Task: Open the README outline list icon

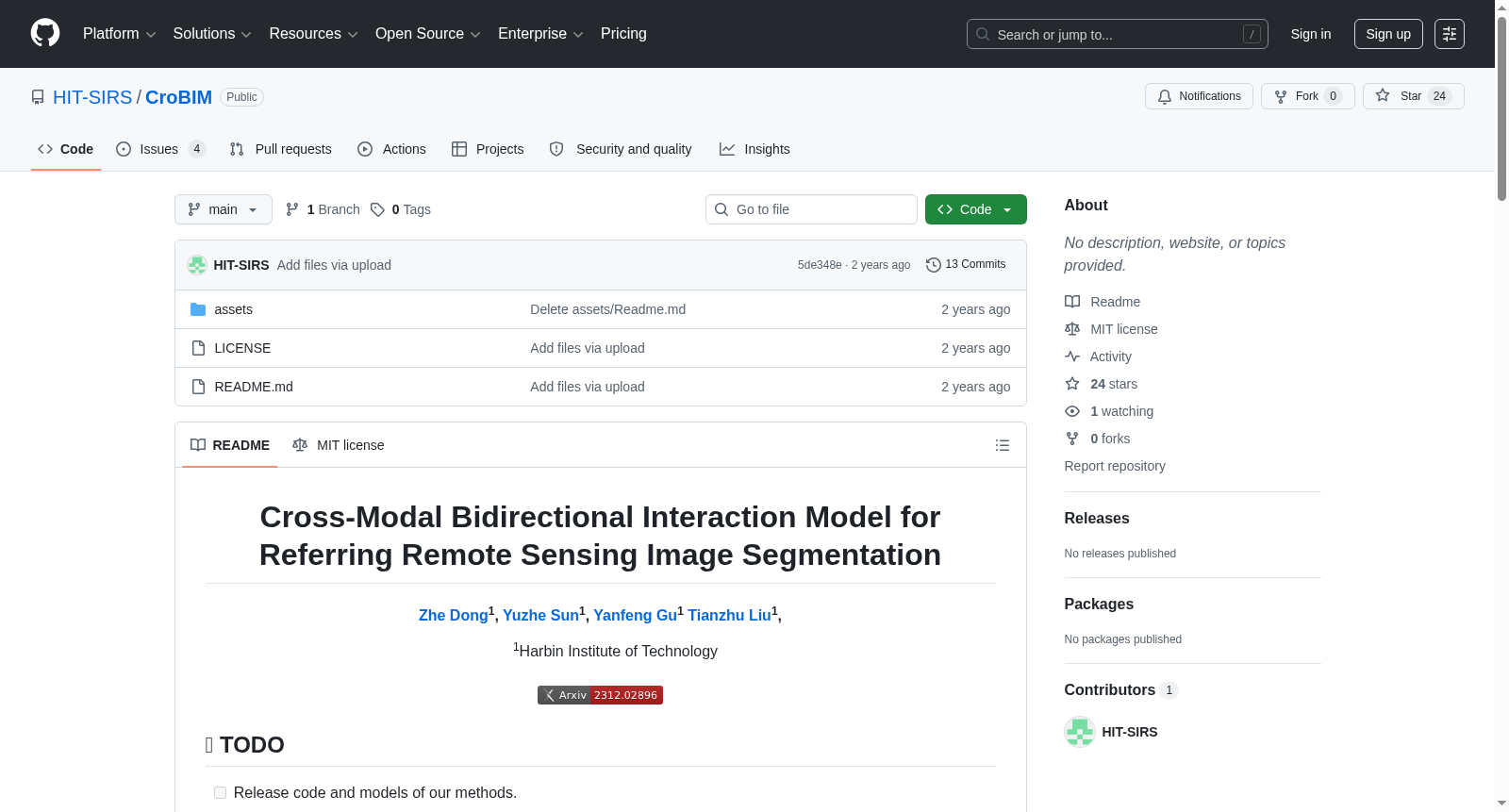Action: click(x=1003, y=445)
